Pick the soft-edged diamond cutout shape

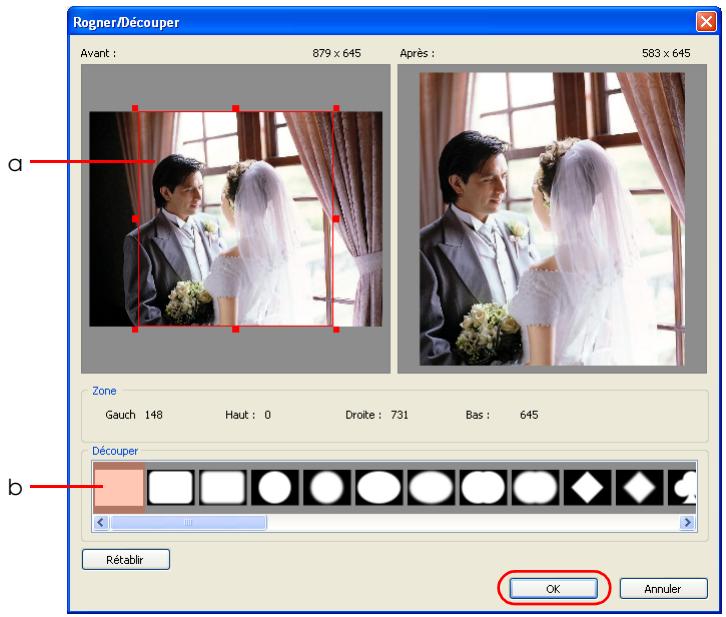click(x=639, y=487)
